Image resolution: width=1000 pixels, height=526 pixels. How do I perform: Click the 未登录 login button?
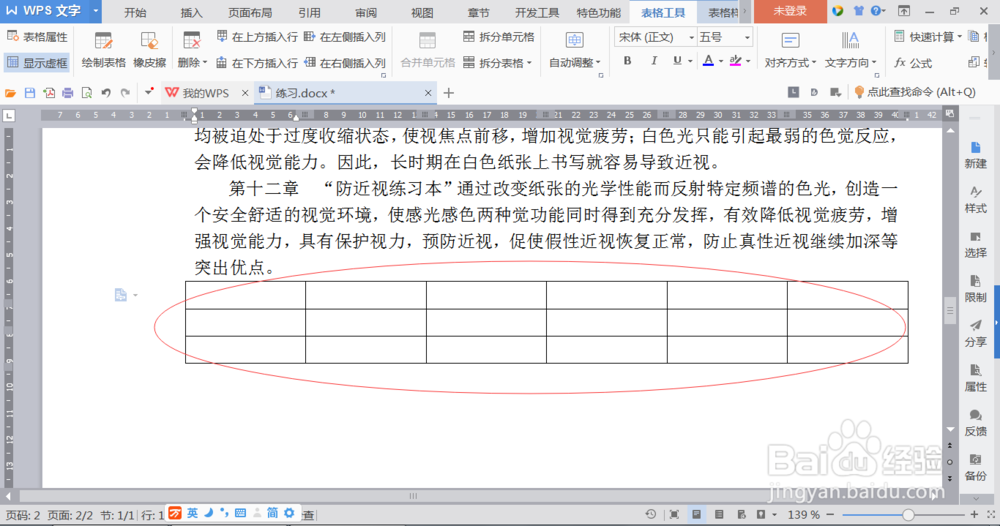[x=790, y=11]
